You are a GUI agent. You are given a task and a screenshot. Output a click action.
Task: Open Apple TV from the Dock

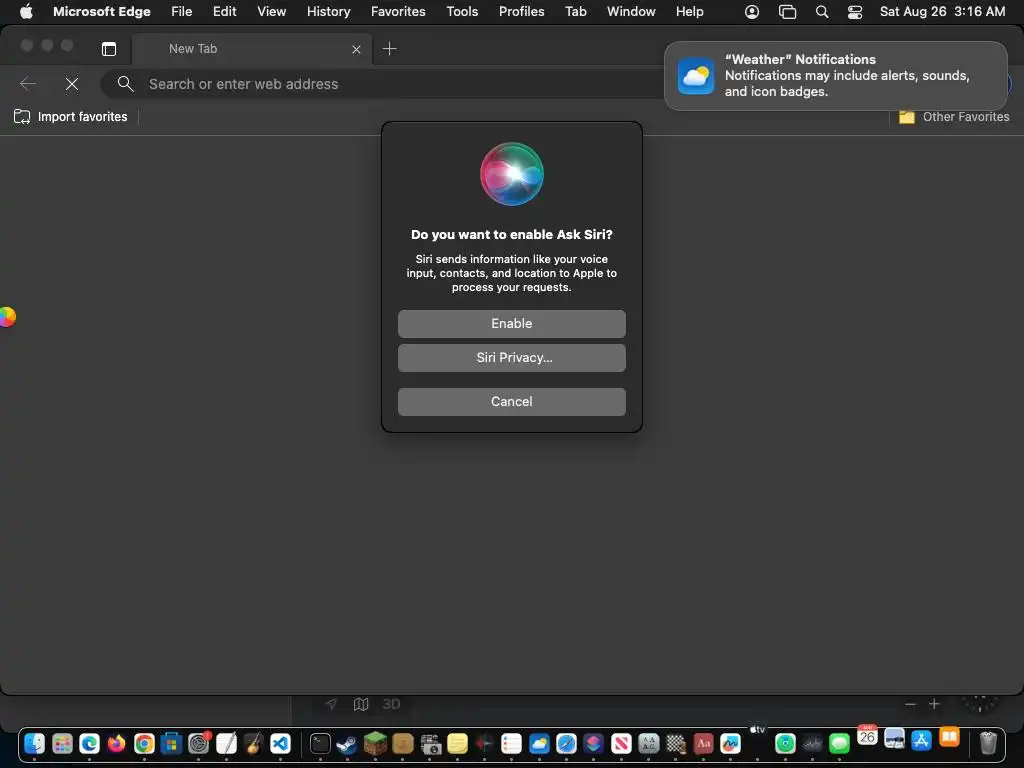758,731
